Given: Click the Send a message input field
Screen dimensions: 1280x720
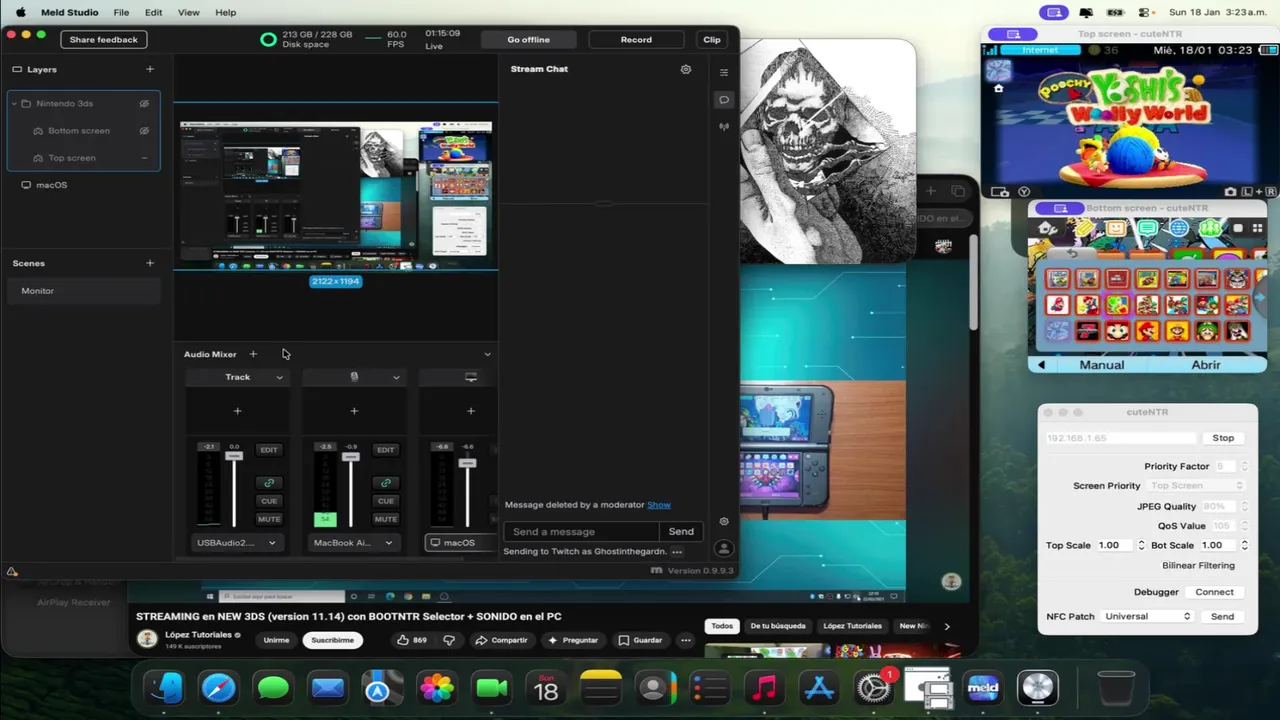Looking at the screenshot, I should (581, 532).
